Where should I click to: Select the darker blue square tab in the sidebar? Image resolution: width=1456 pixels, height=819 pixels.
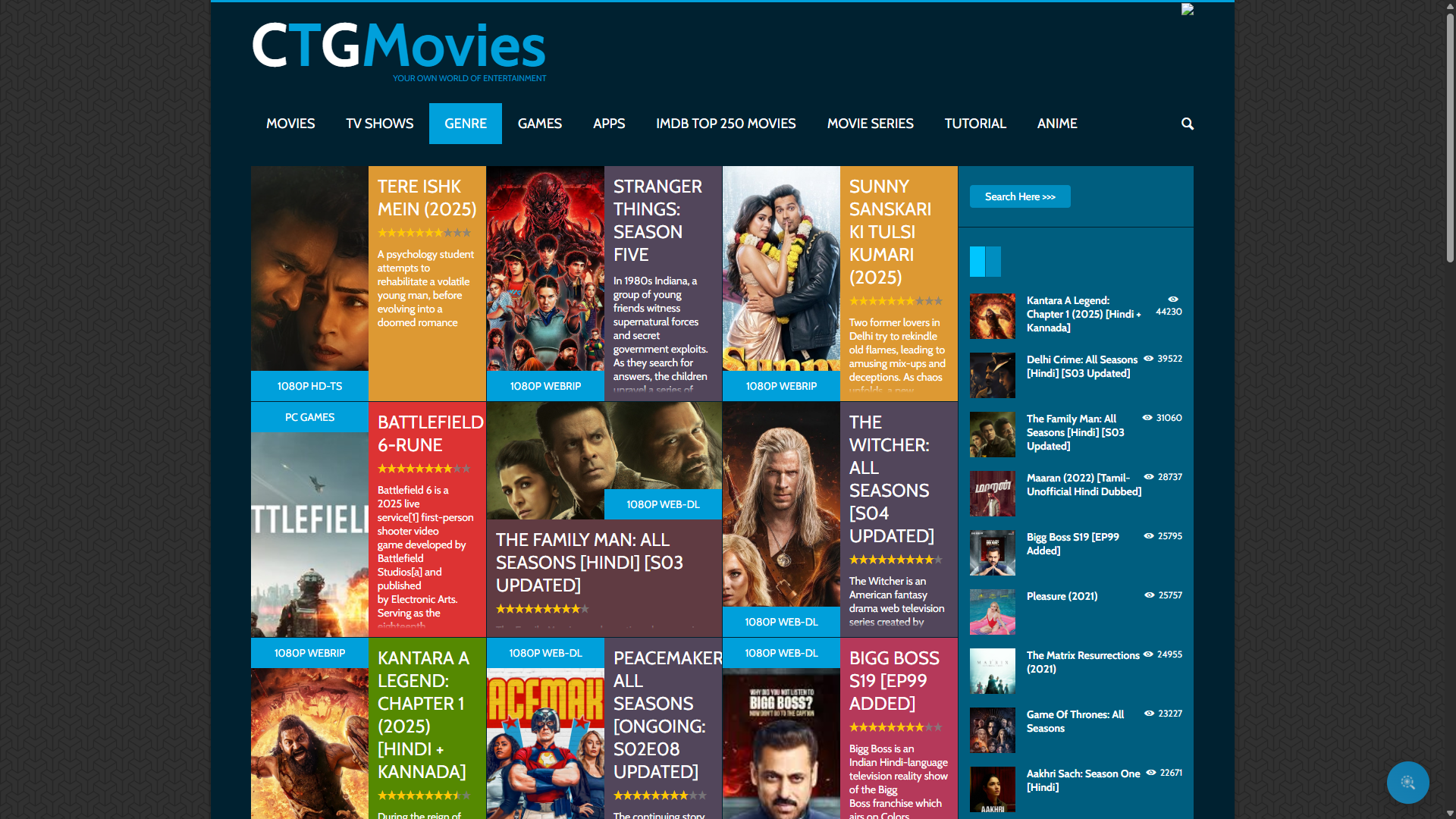coord(993,262)
